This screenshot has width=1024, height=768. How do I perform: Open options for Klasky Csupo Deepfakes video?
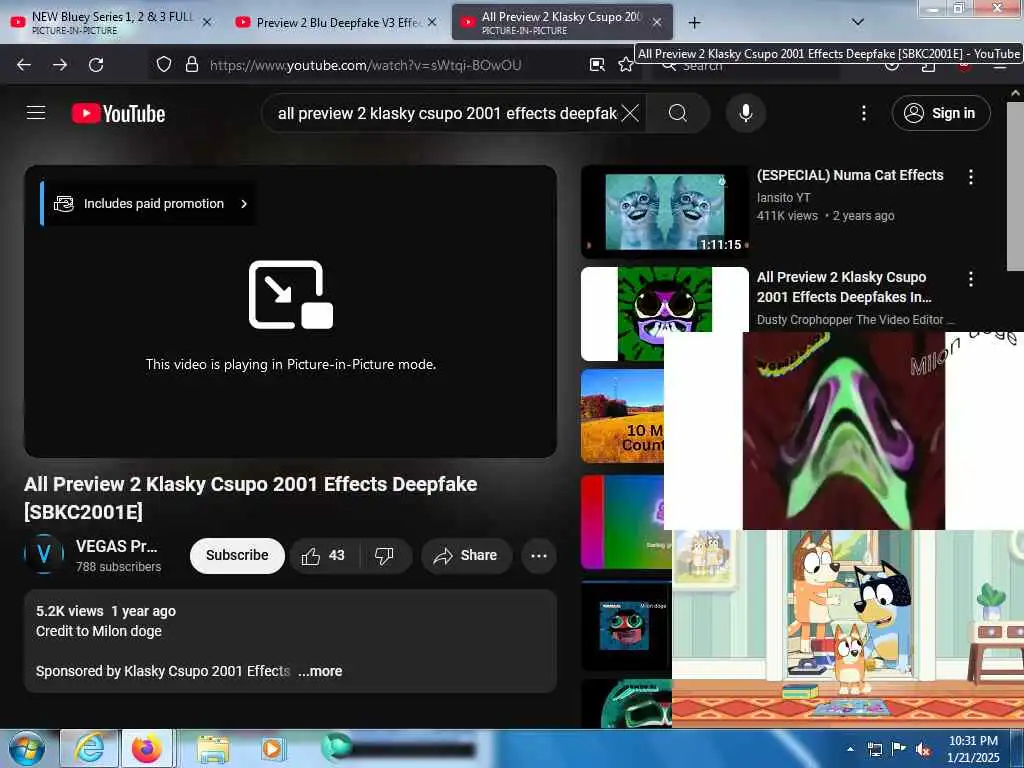(x=970, y=279)
